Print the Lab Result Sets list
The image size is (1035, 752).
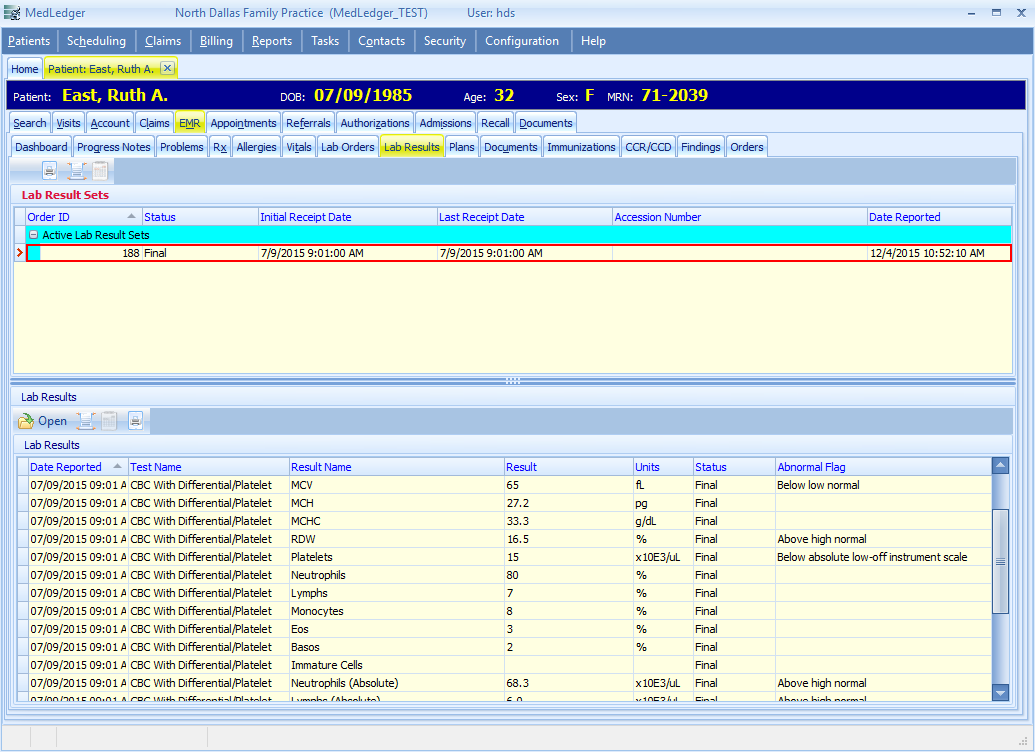click(x=50, y=171)
